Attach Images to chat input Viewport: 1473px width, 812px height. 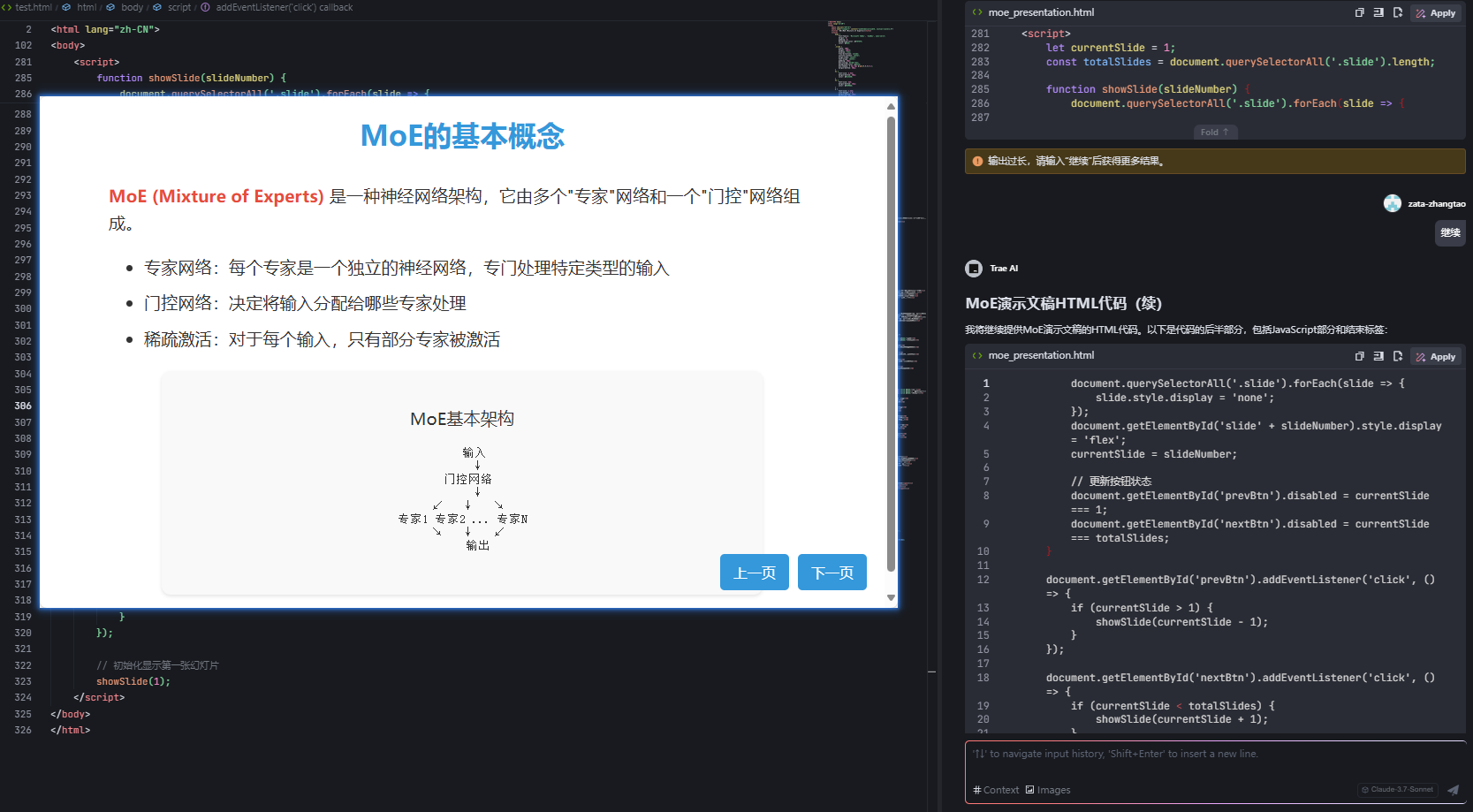point(1048,790)
